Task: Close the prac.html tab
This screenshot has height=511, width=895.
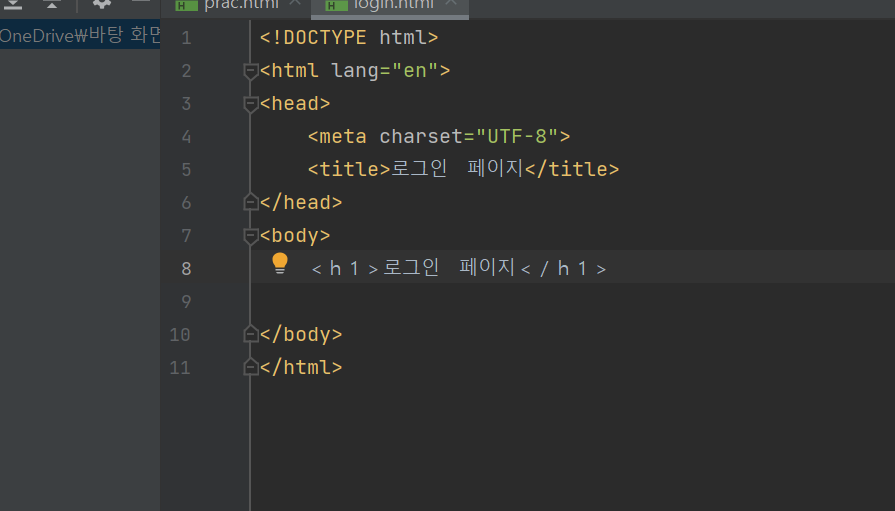Action: tap(295, 3)
